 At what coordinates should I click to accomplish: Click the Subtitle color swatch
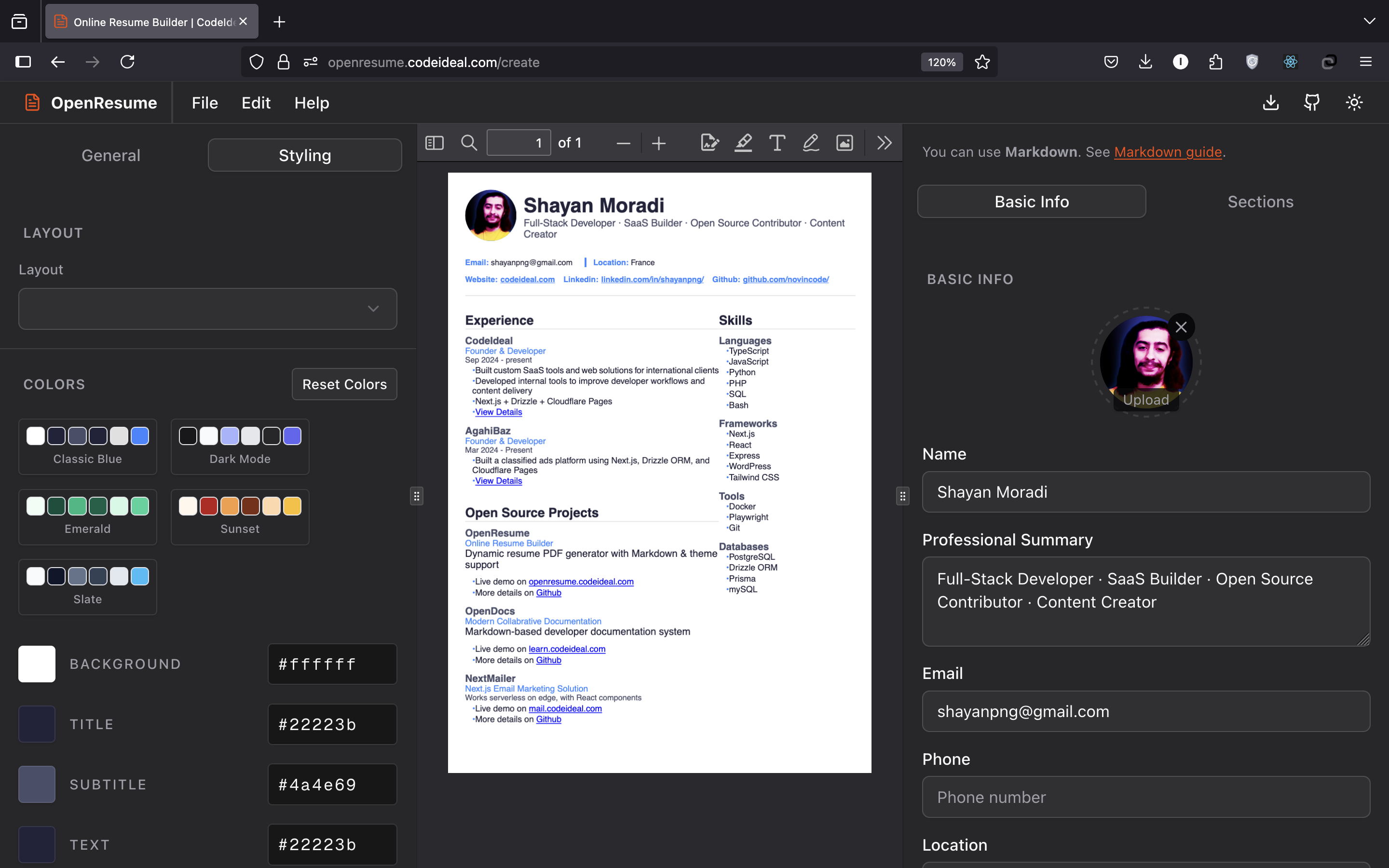pos(37,784)
